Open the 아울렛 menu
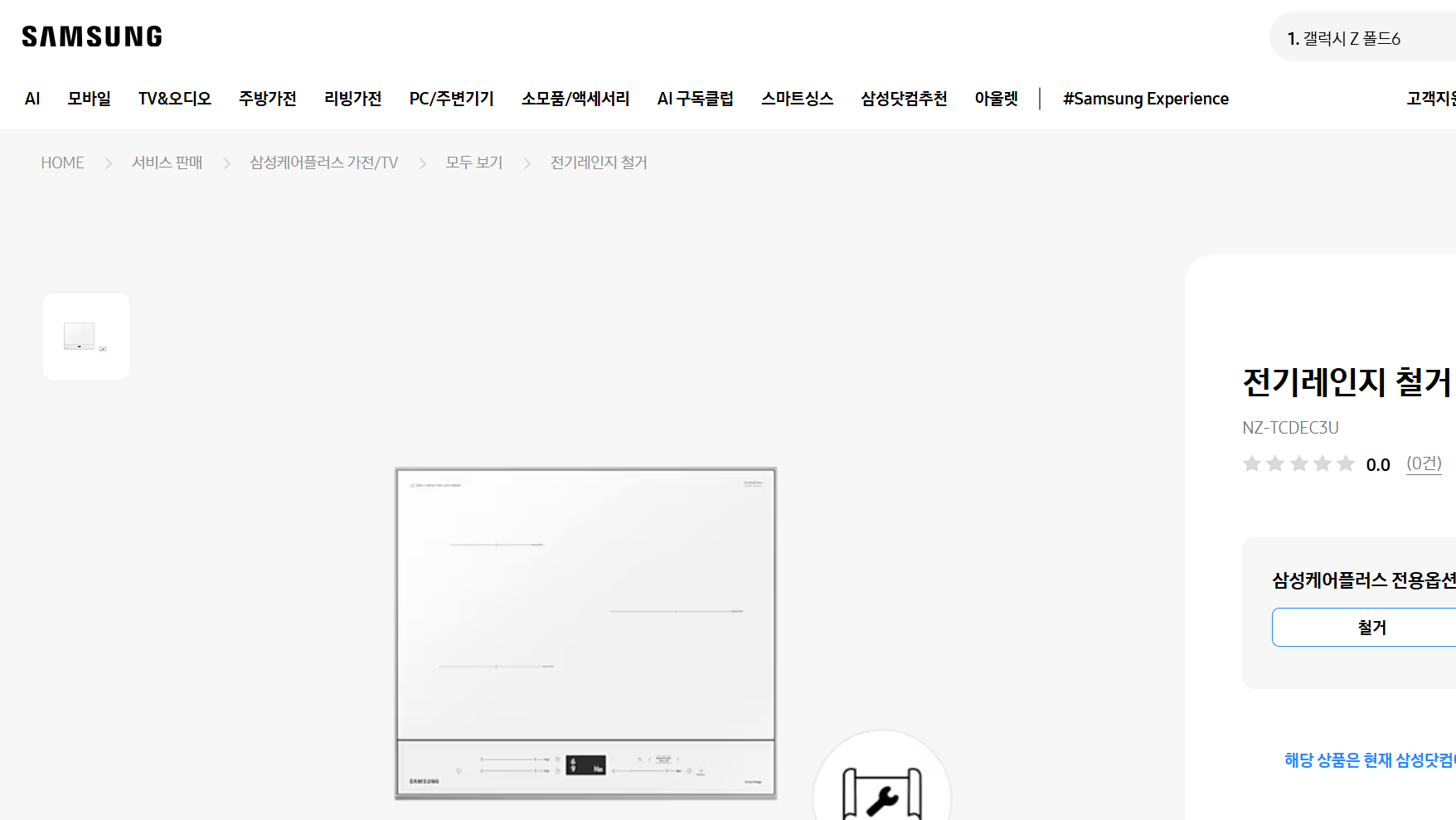This screenshot has width=1456, height=820. point(997,99)
